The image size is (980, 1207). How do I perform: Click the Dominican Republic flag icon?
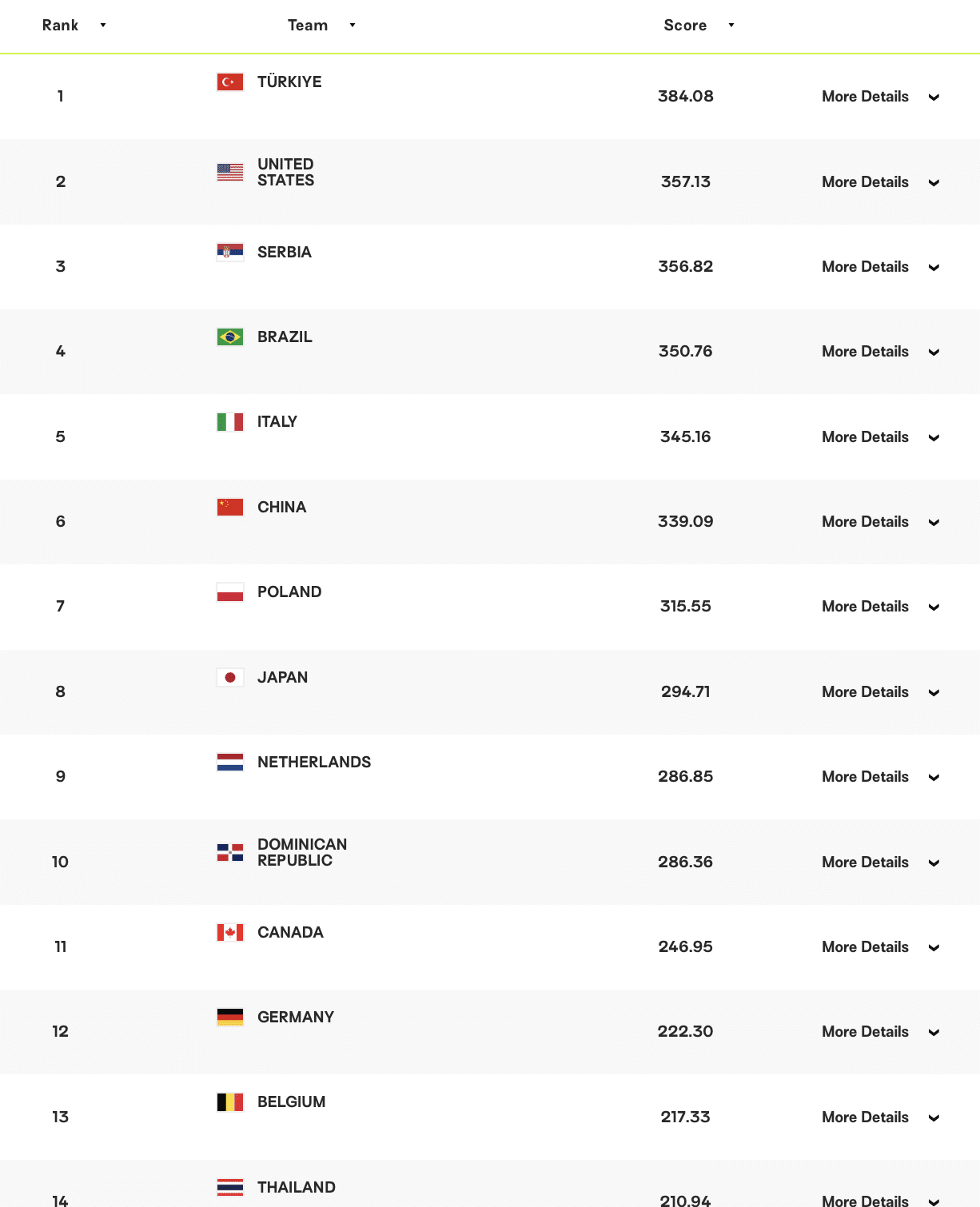tap(230, 852)
